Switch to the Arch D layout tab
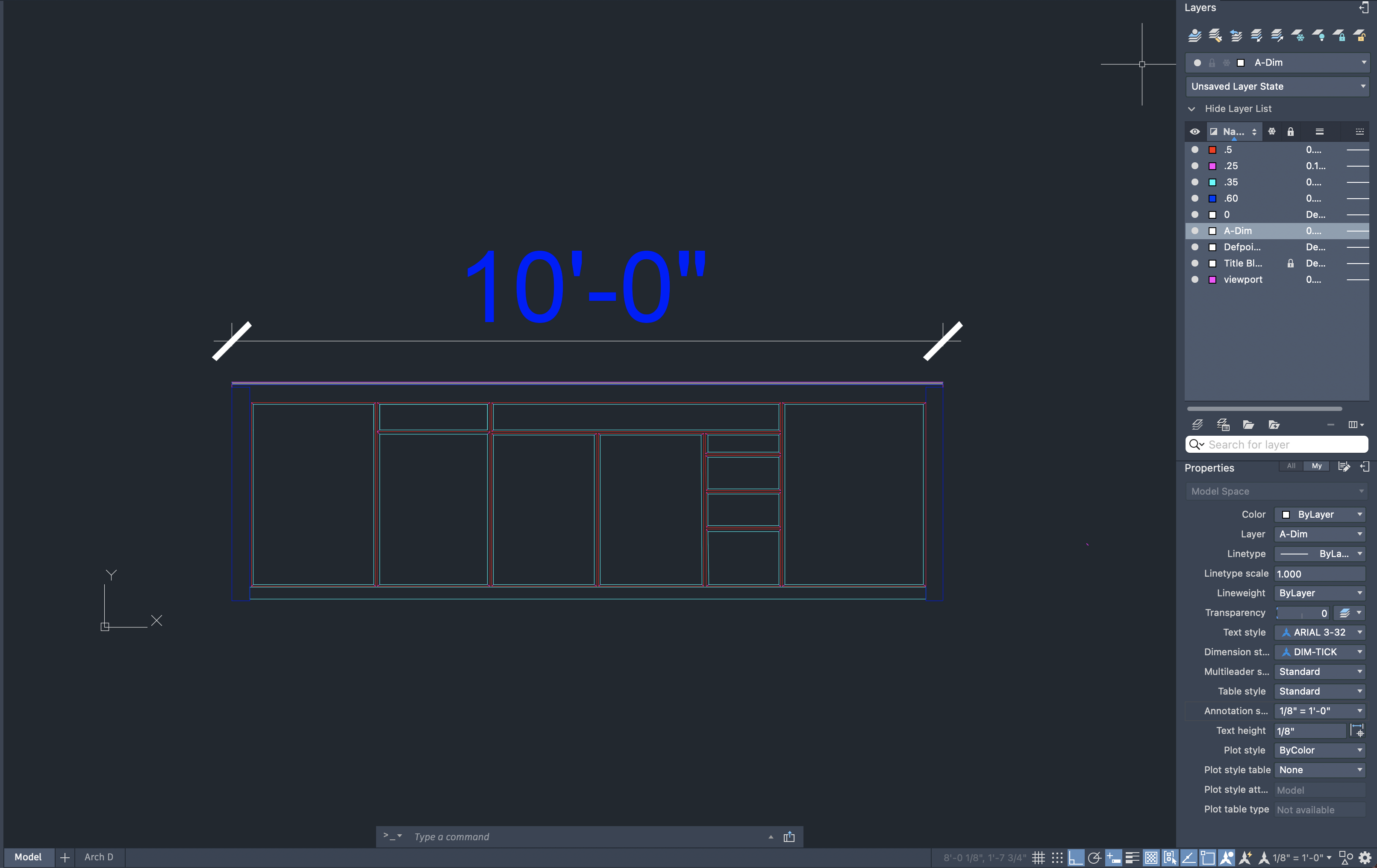 99,856
